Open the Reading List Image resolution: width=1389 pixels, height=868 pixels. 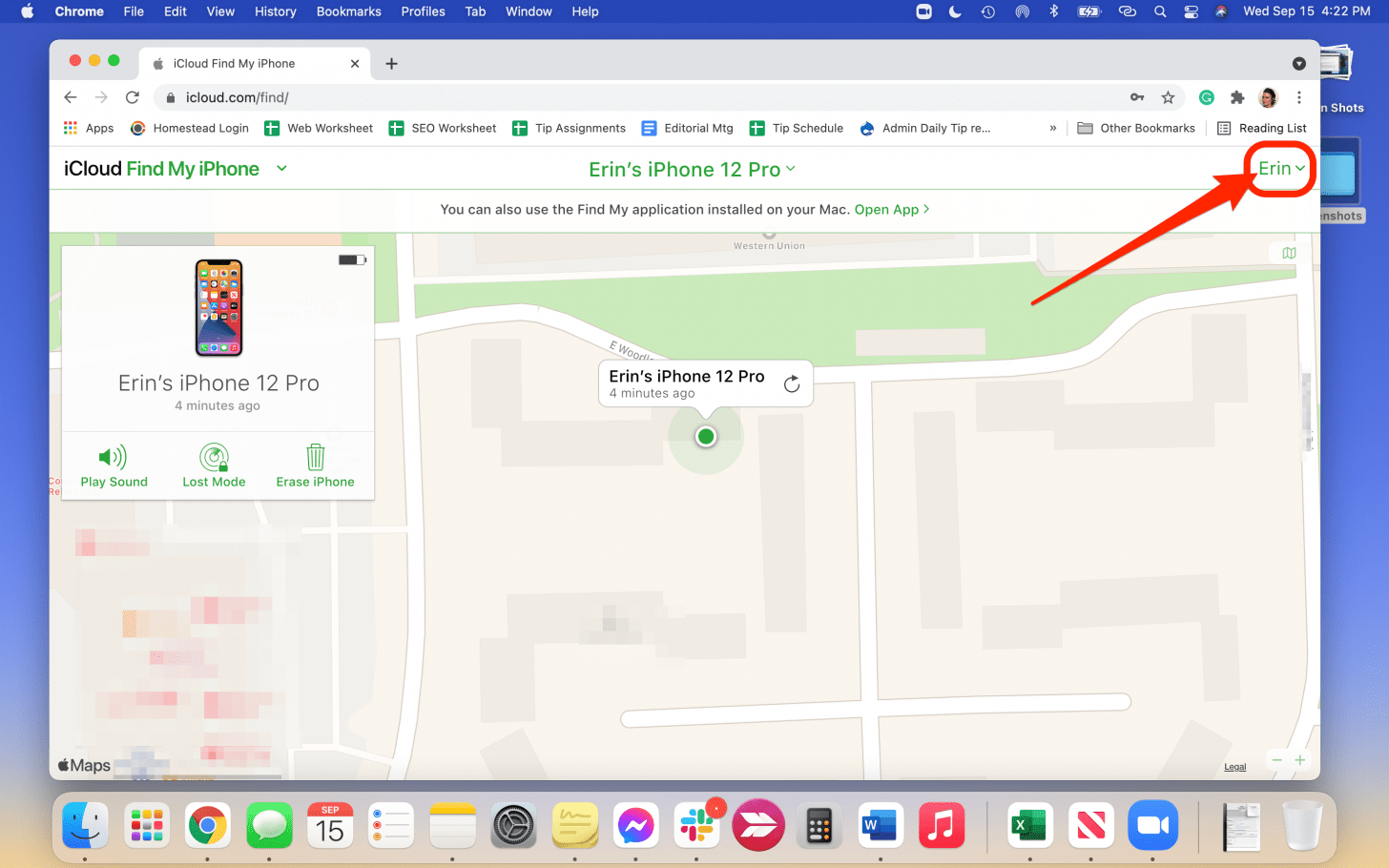(x=1261, y=128)
